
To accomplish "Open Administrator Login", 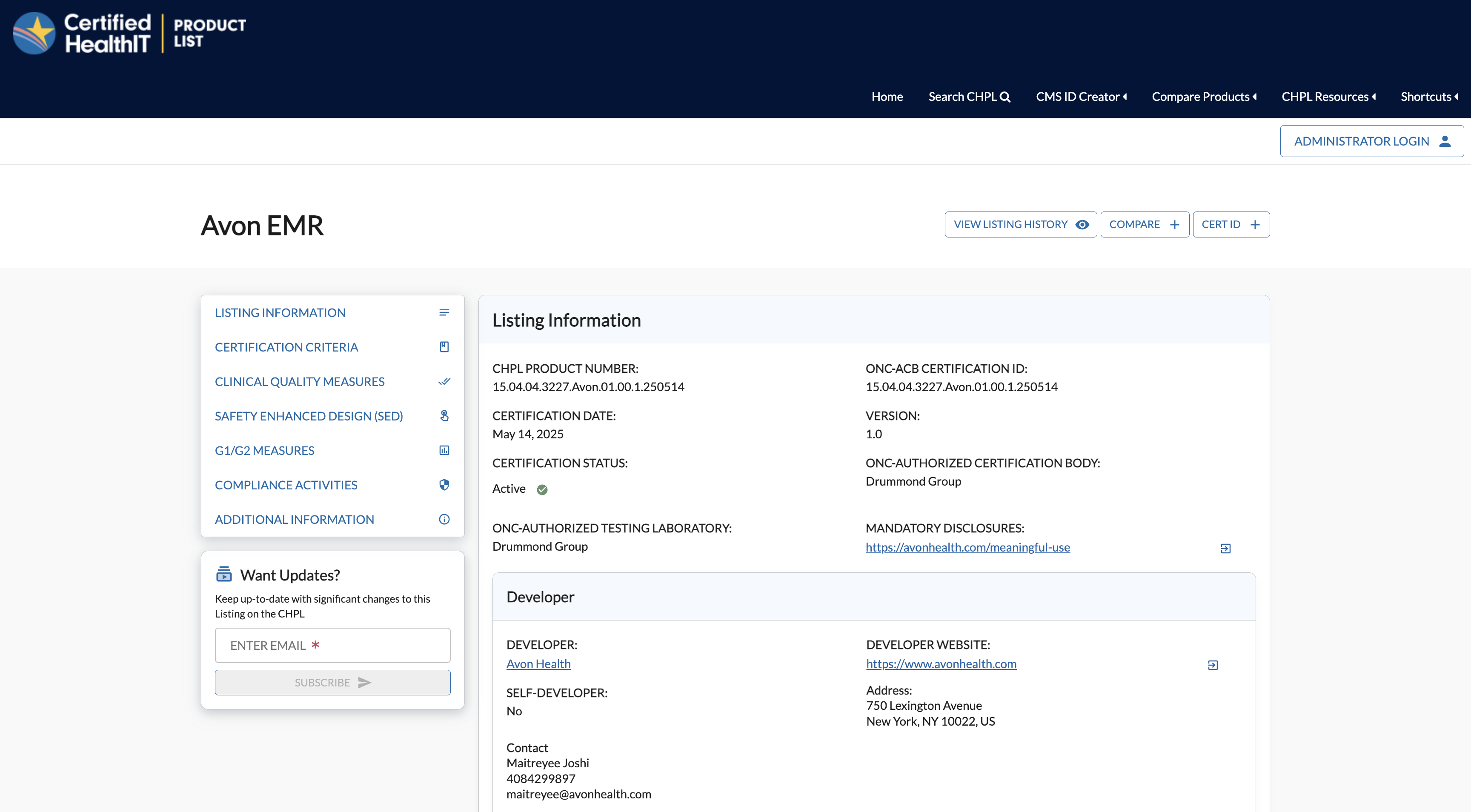I will pos(1372,141).
